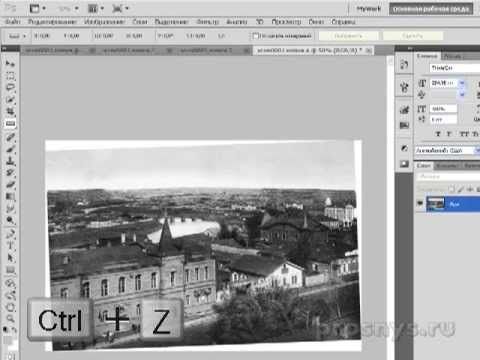Open the layer blending mode dropdown
This screenshot has height=360, width=480.
coord(447,176)
